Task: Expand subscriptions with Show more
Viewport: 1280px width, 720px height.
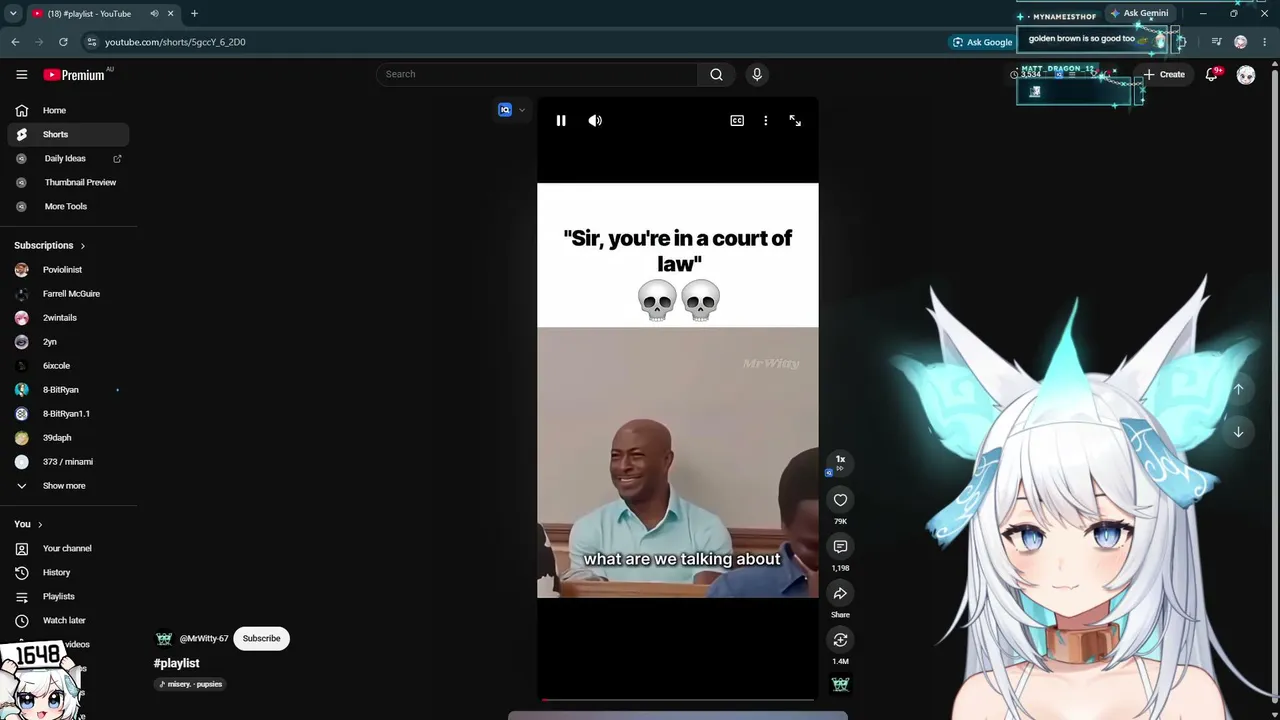Action: pyautogui.click(x=68, y=486)
